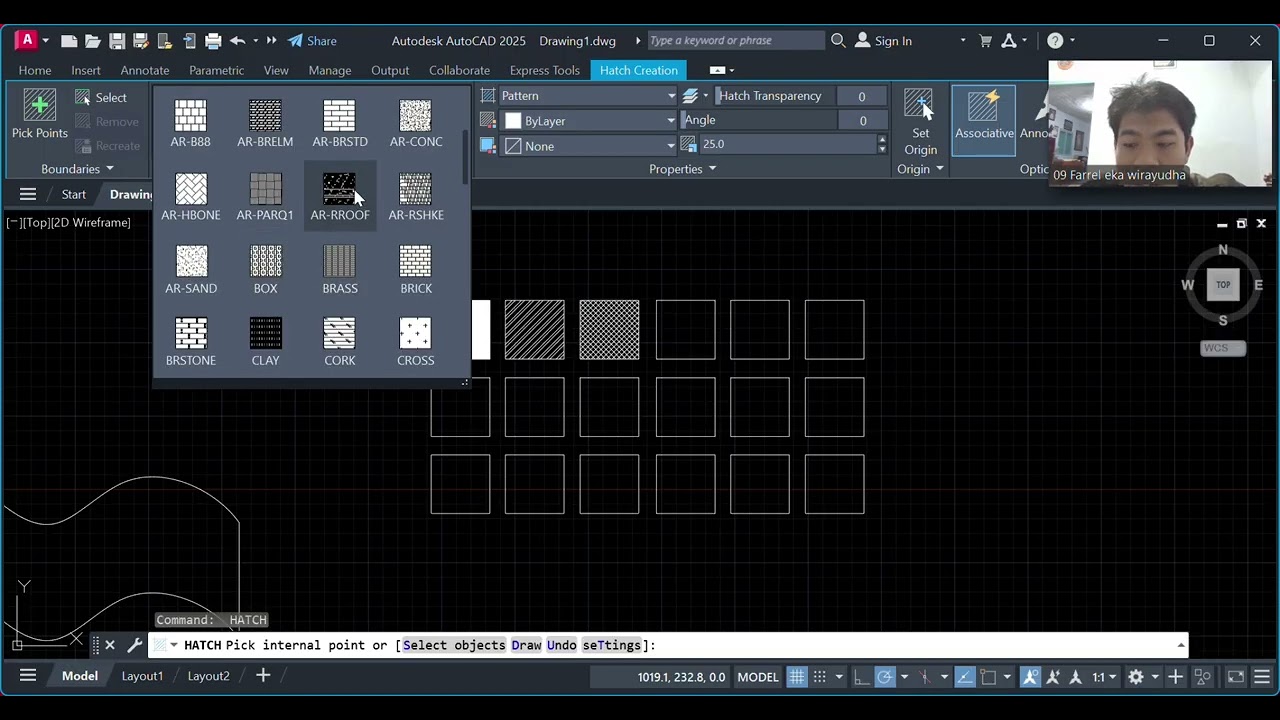Screen dimensions: 1280x720
Task: Select the AR-PARQ1 parquet pattern
Action: point(265,196)
